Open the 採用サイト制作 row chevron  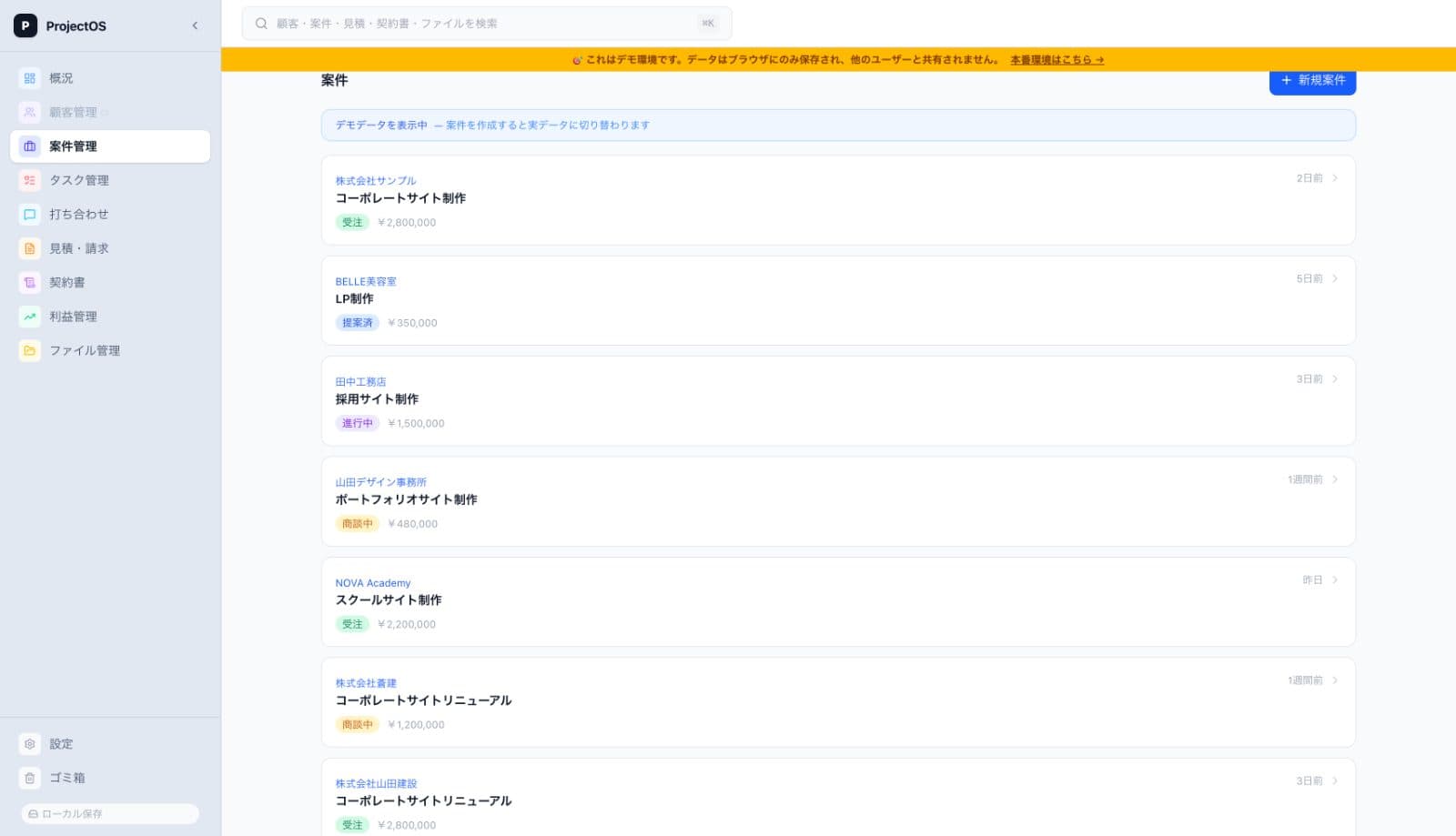coord(1335,379)
